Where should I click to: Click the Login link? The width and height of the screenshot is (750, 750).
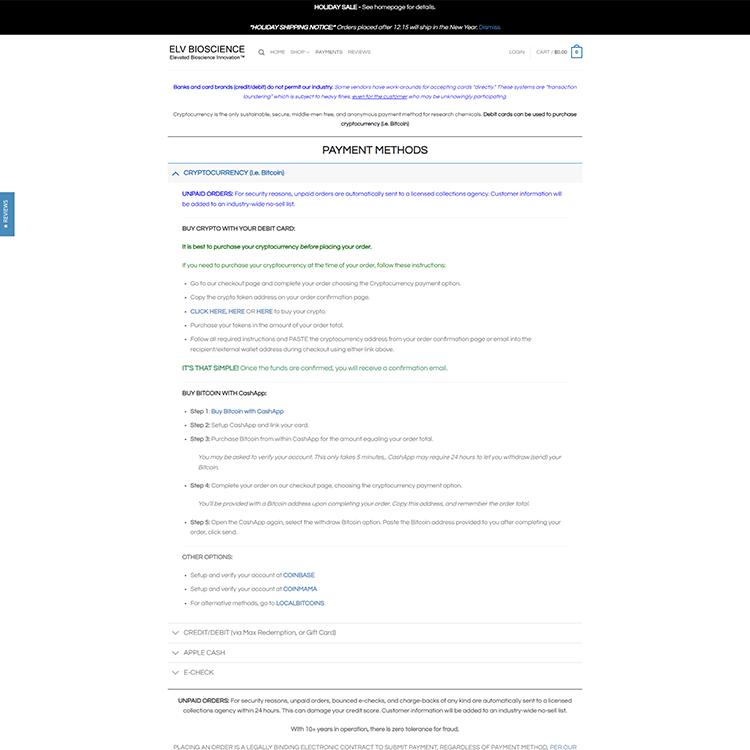coord(516,52)
